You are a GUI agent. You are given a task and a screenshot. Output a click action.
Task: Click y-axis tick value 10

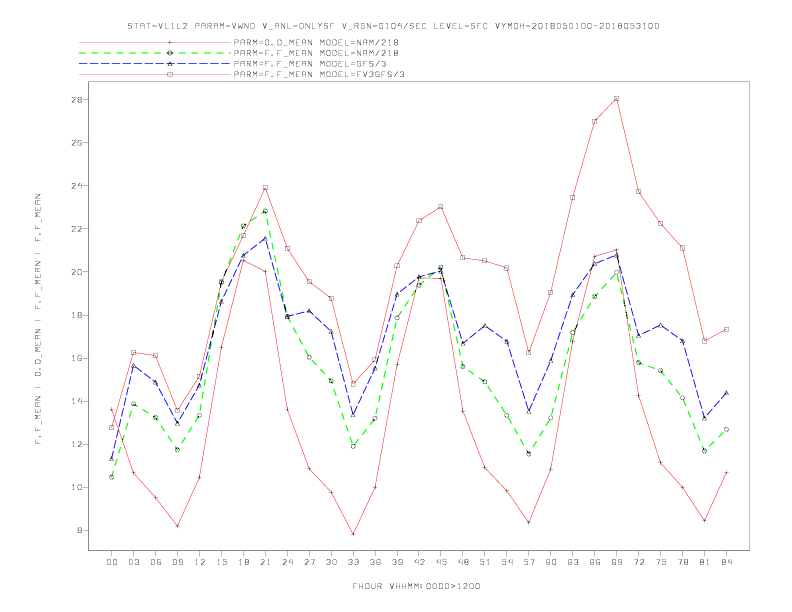point(76,487)
